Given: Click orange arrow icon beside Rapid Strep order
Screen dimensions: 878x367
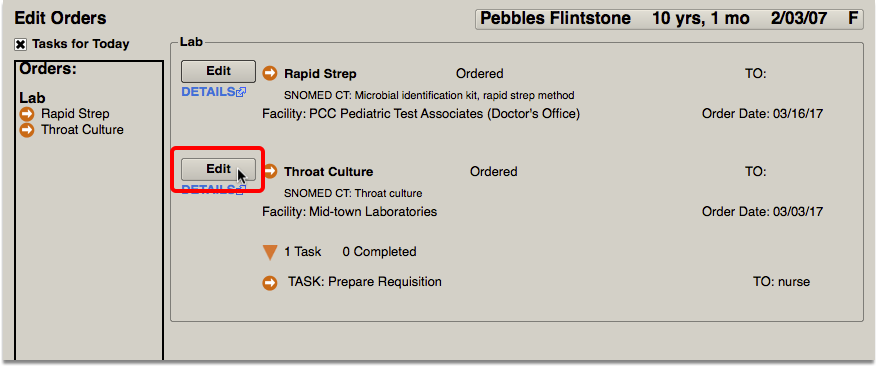Looking at the screenshot, I should coord(270,73).
